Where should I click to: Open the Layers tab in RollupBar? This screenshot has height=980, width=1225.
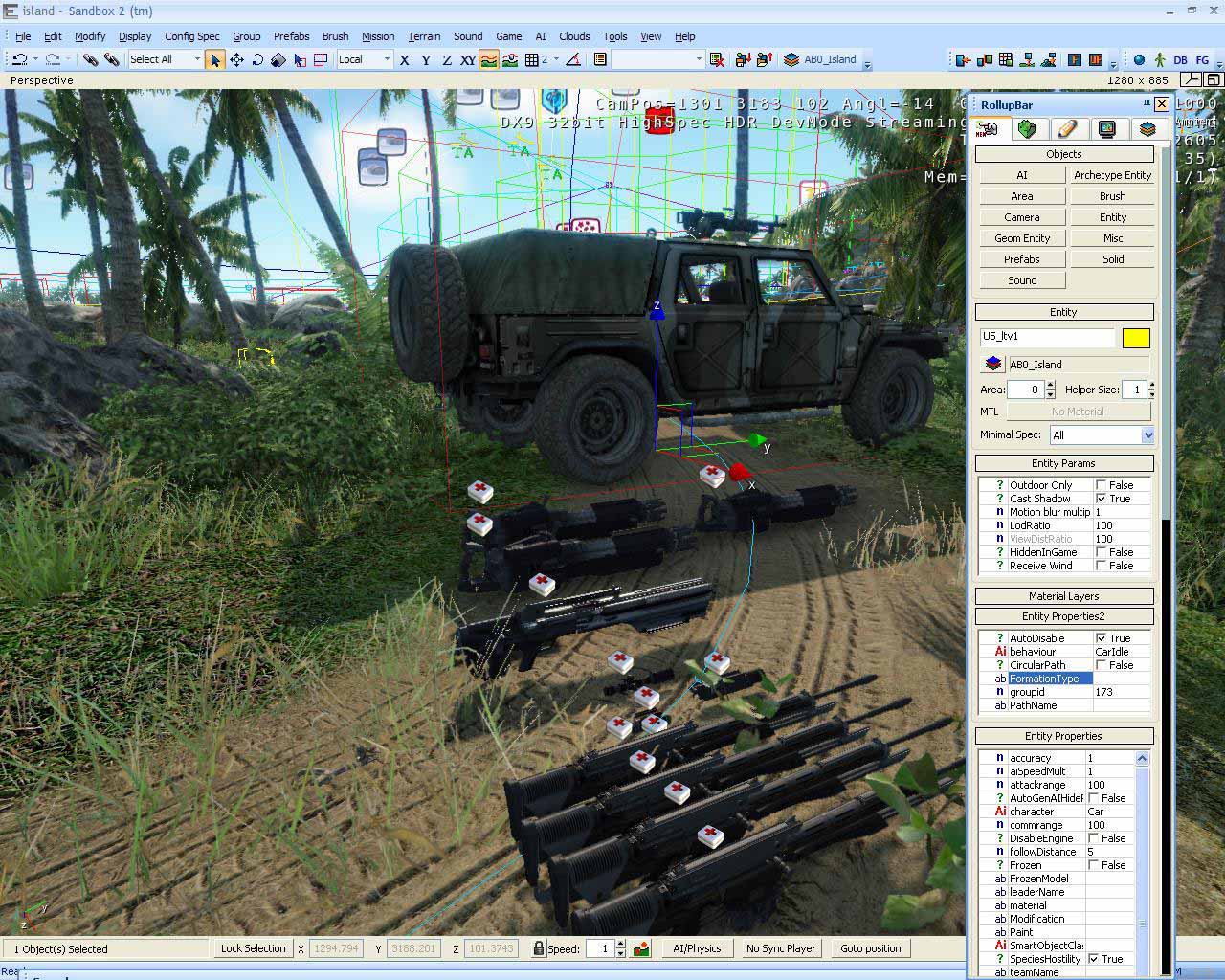[1147, 129]
